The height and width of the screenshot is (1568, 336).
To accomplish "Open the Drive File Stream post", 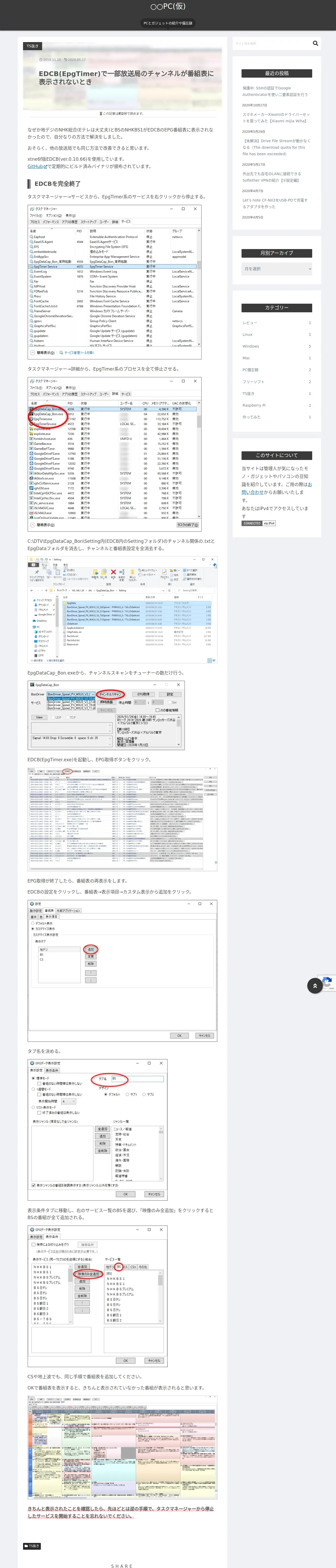I will tap(276, 147).
